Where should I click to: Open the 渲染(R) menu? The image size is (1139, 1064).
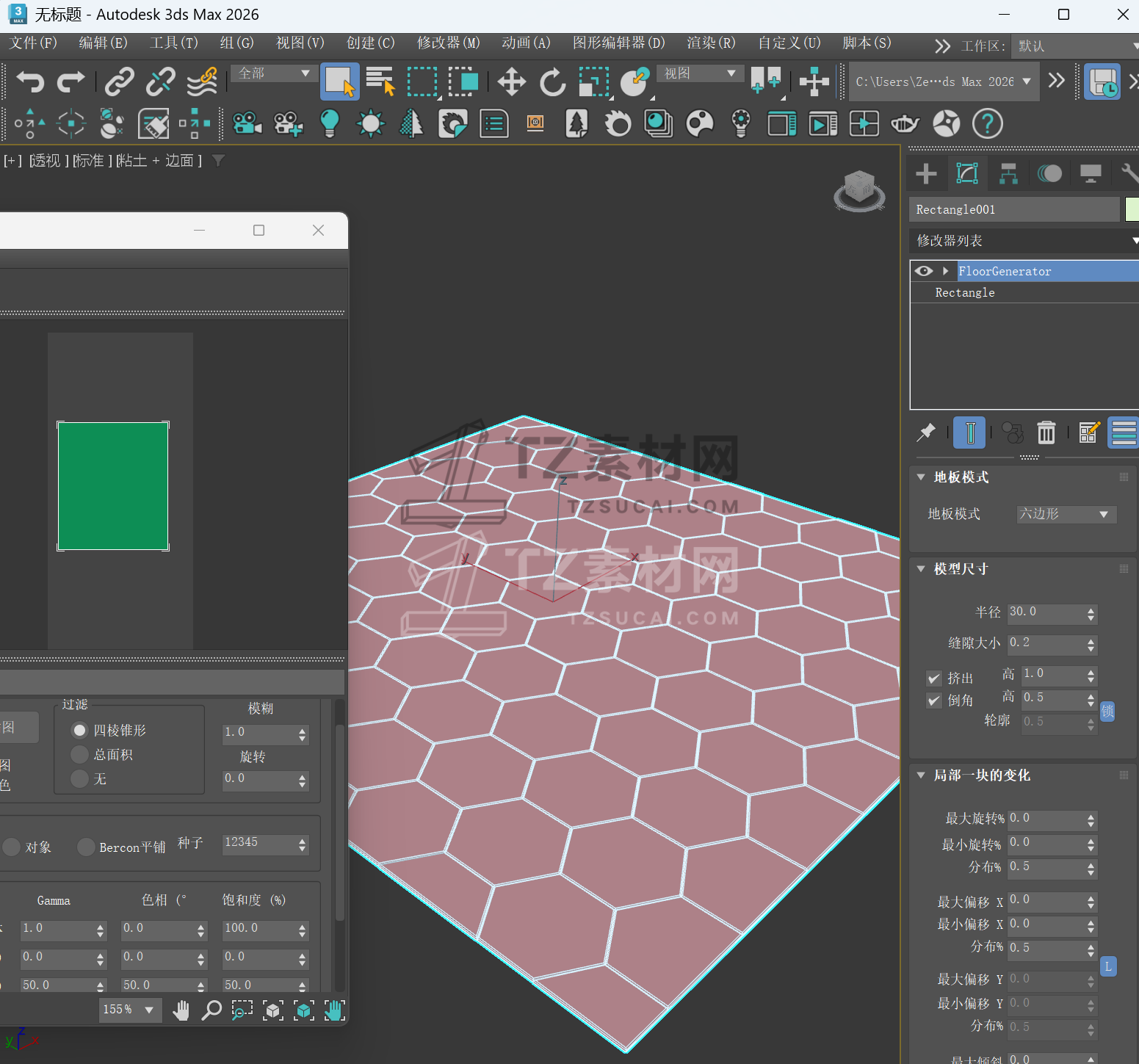(x=711, y=43)
